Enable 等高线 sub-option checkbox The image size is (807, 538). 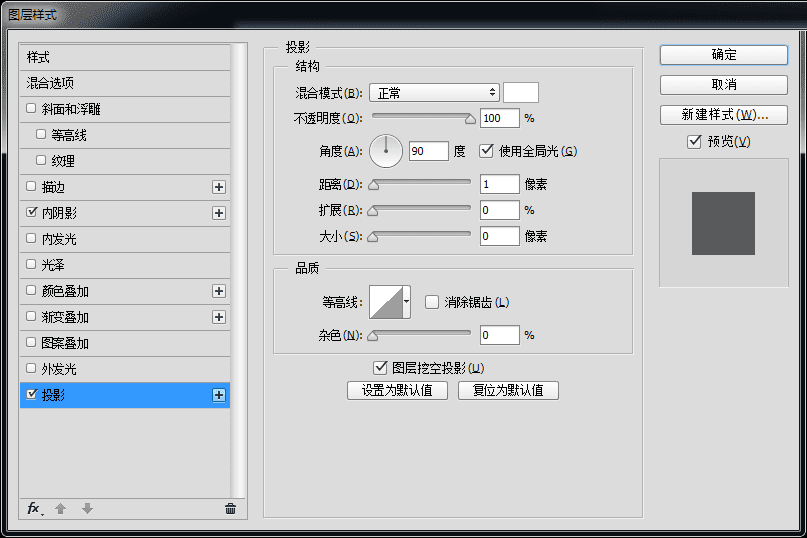41,134
